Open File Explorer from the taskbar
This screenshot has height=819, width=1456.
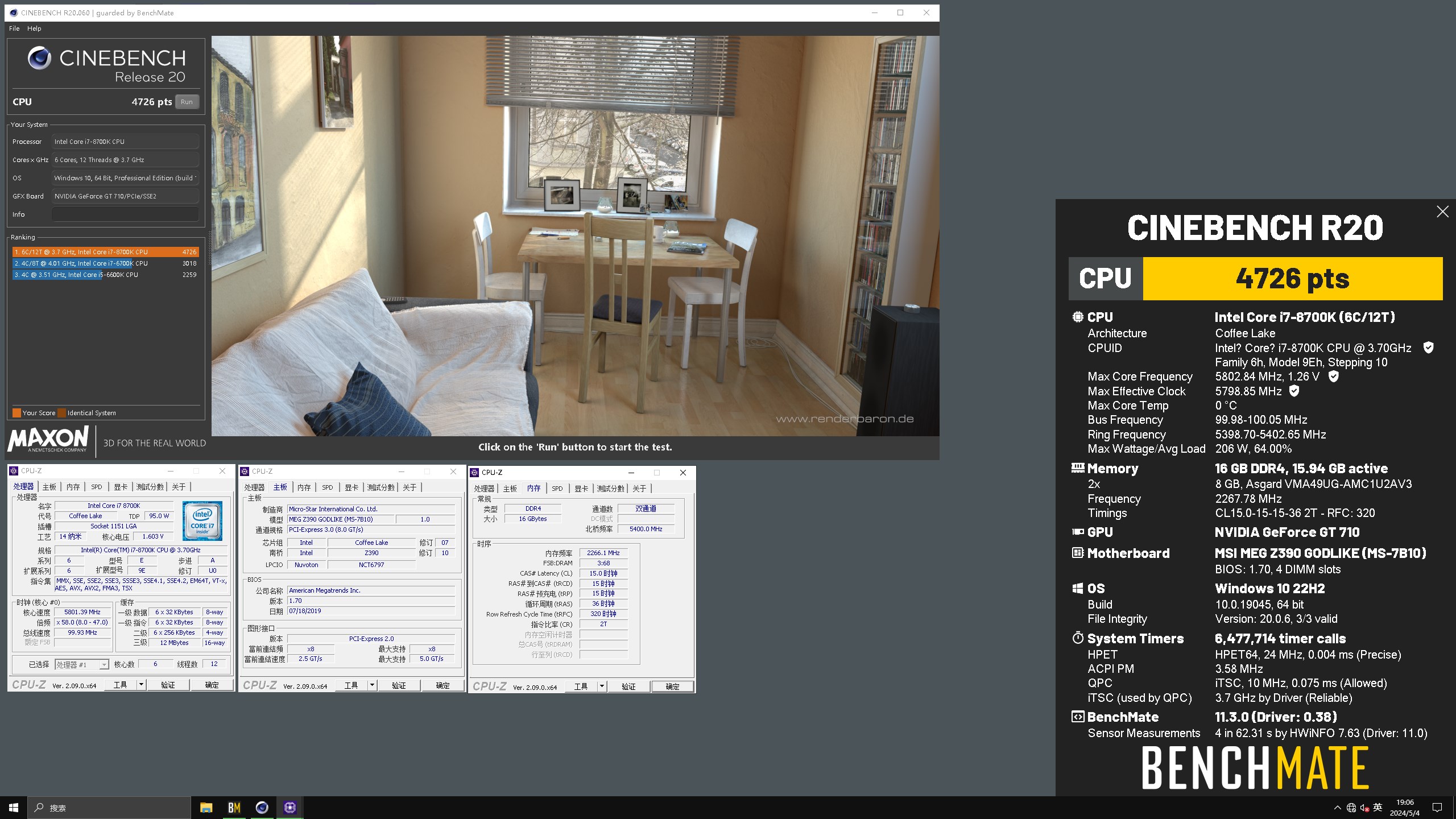pyautogui.click(x=206, y=808)
